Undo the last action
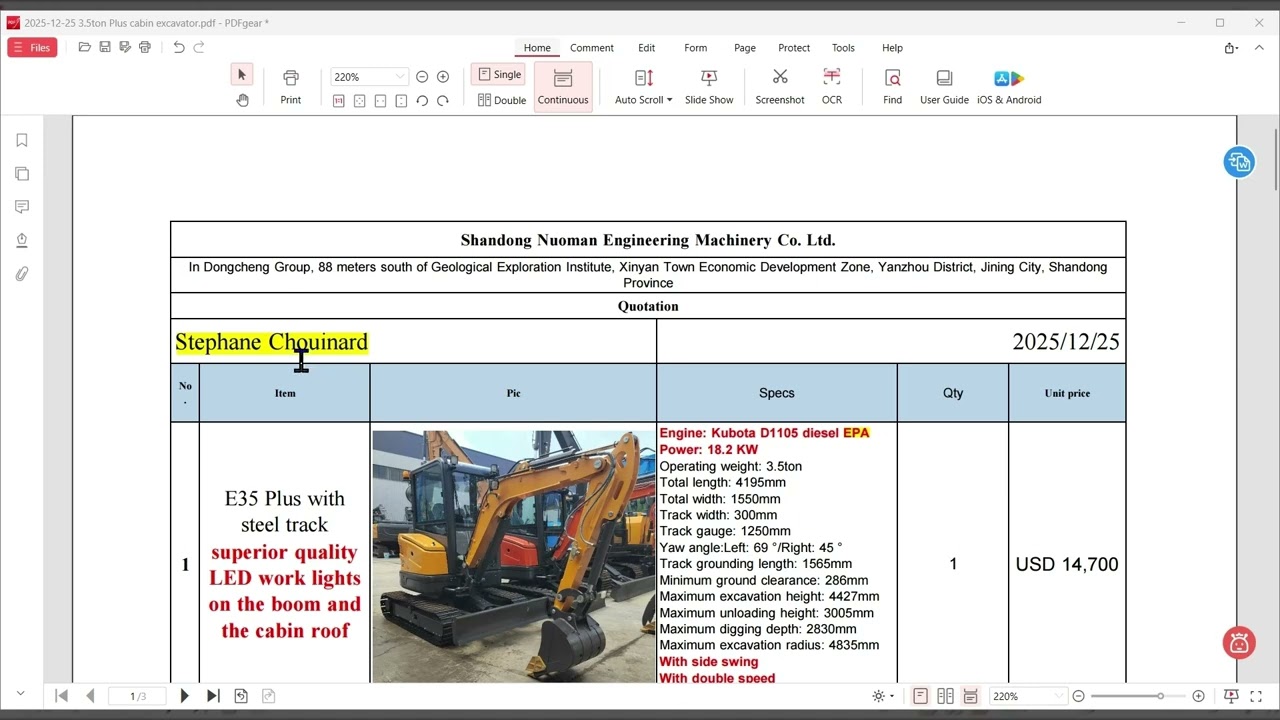1280x720 pixels. pyautogui.click(x=179, y=47)
